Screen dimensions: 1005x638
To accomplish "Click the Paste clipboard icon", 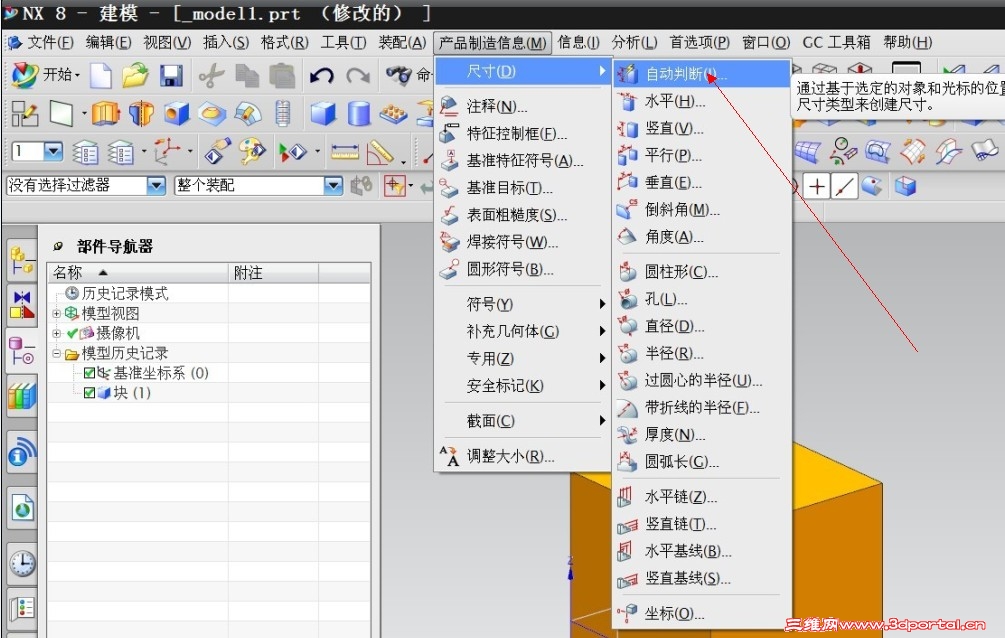I will coord(281,76).
